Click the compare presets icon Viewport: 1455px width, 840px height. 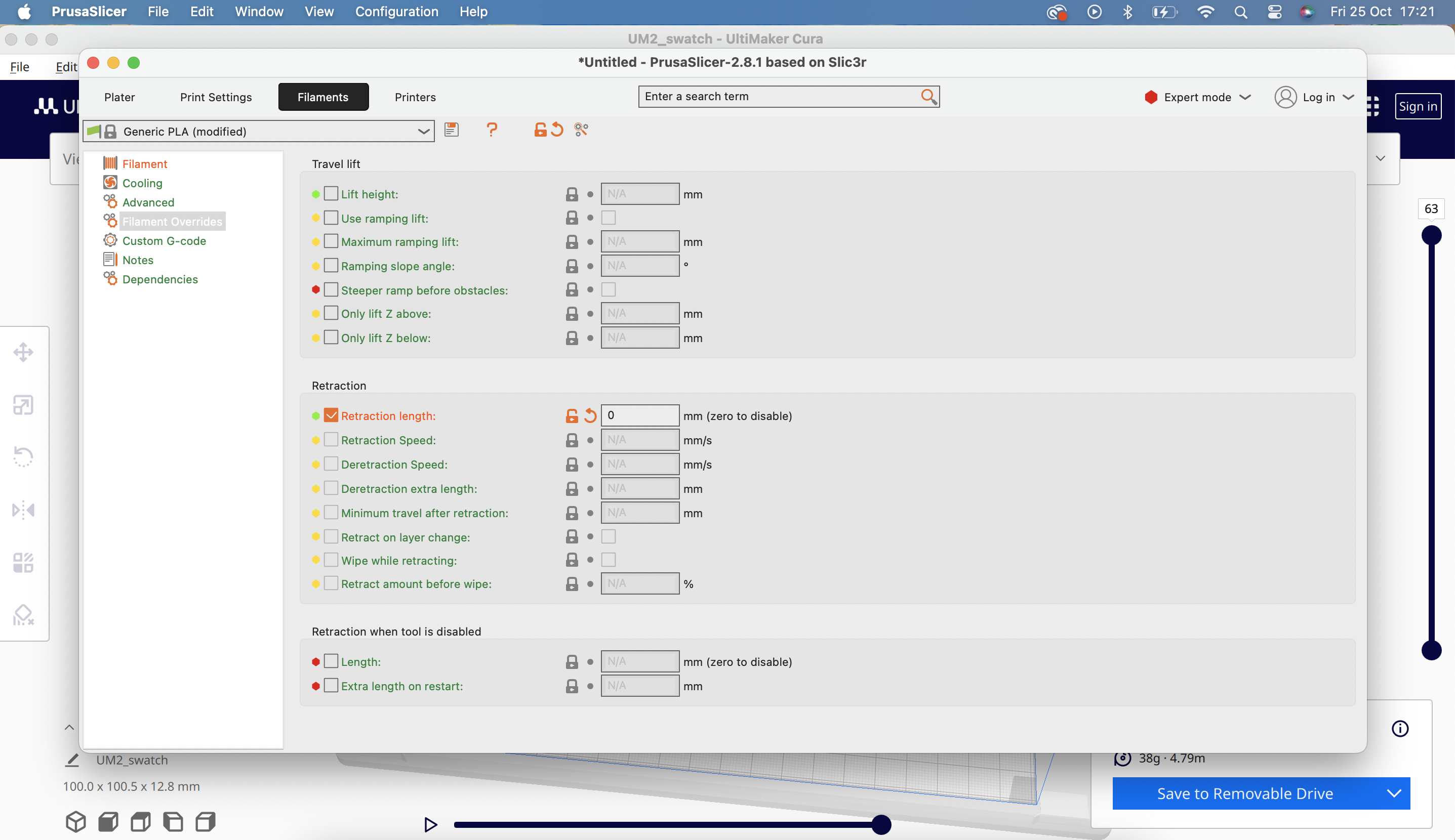581,130
